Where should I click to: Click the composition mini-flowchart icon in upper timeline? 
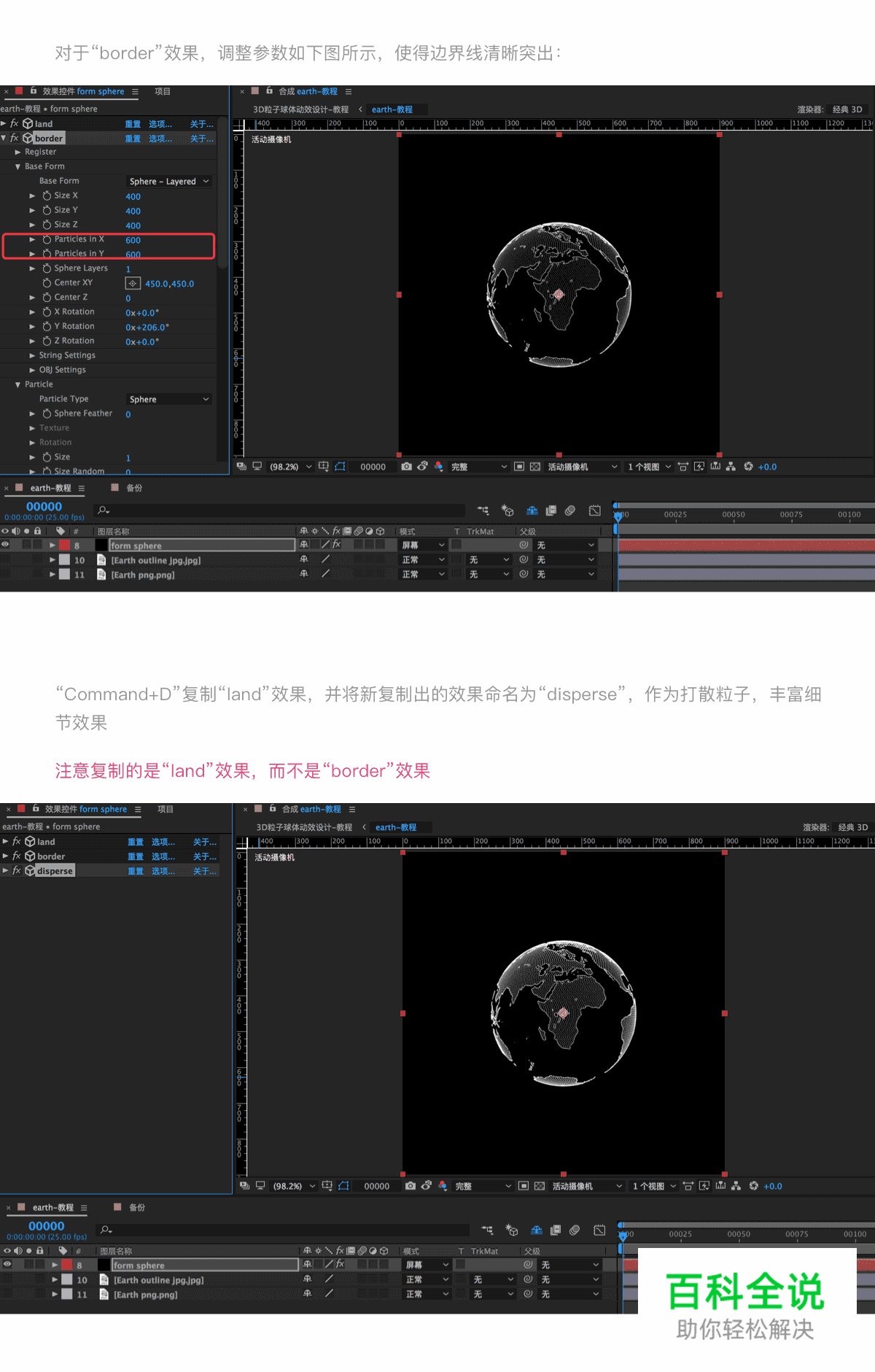pyautogui.click(x=483, y=511)
